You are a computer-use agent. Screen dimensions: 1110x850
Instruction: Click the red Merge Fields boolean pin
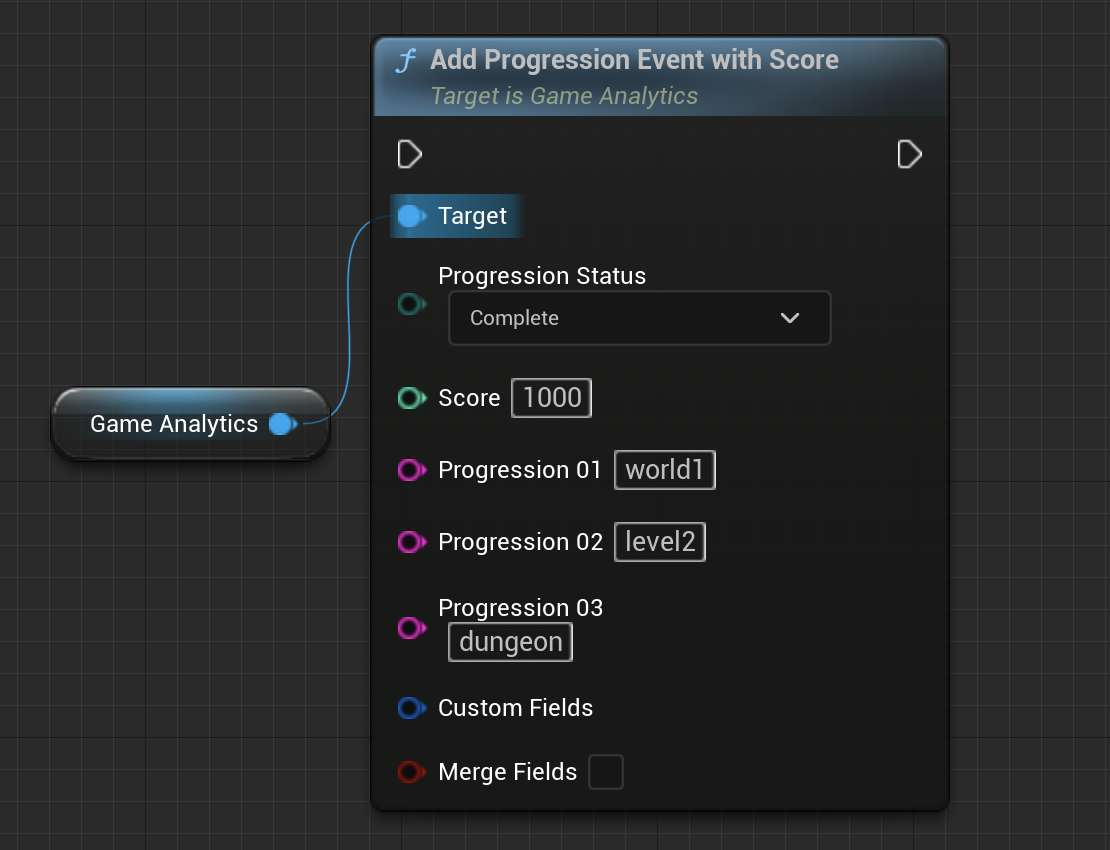410,772
